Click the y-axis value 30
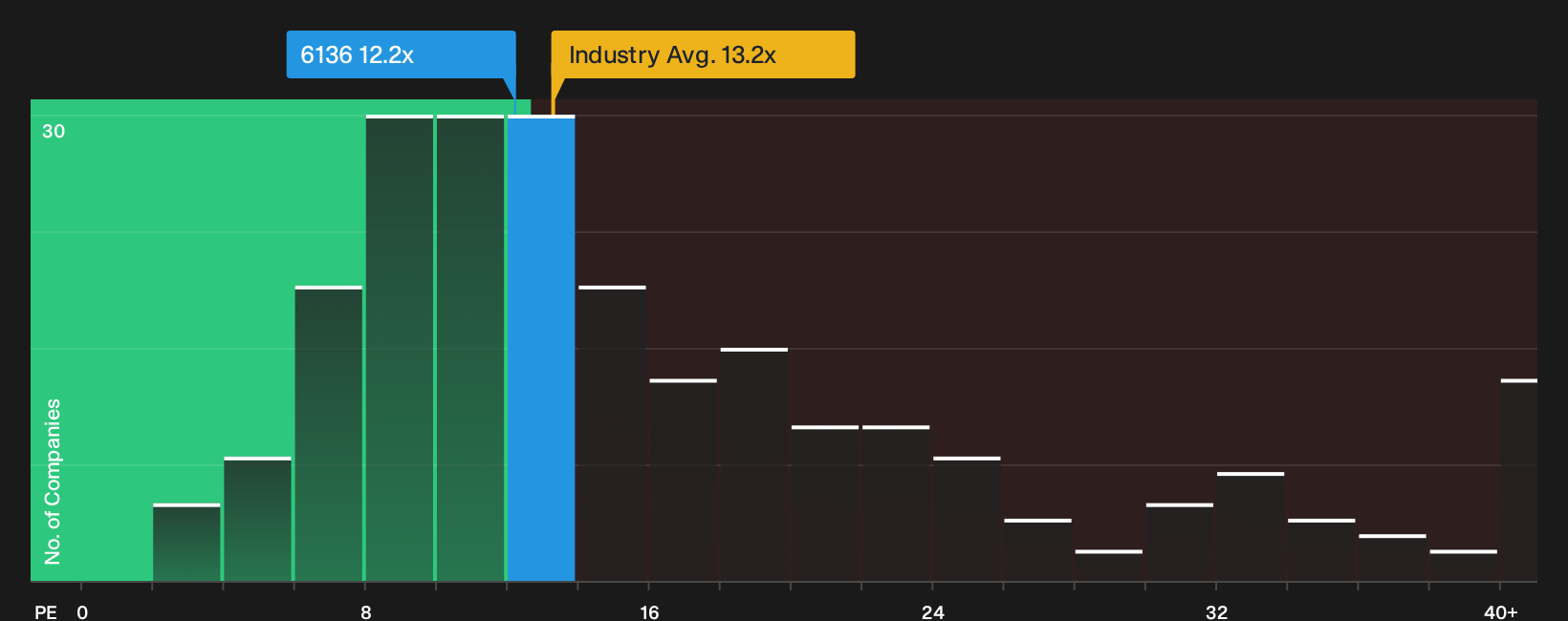The width and height of the screenshot is (1568, 621). click(54, 131)
